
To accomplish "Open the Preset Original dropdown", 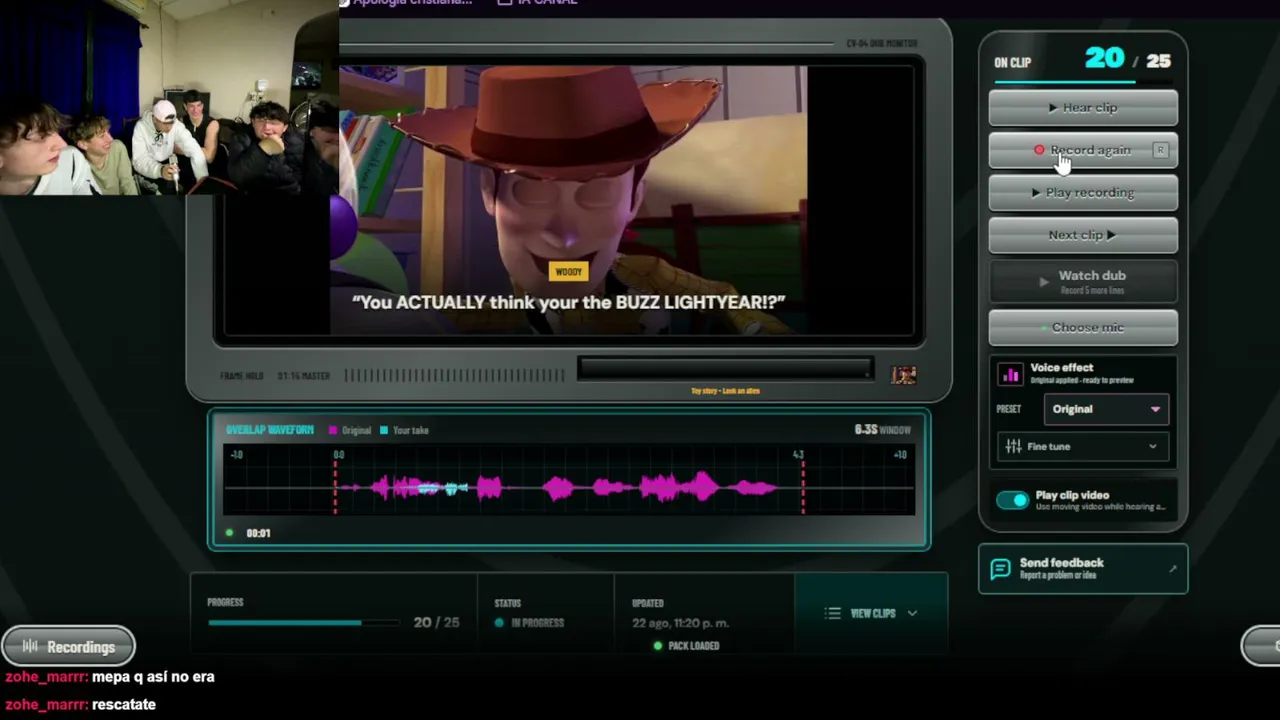I will [x=1105, y=409].
